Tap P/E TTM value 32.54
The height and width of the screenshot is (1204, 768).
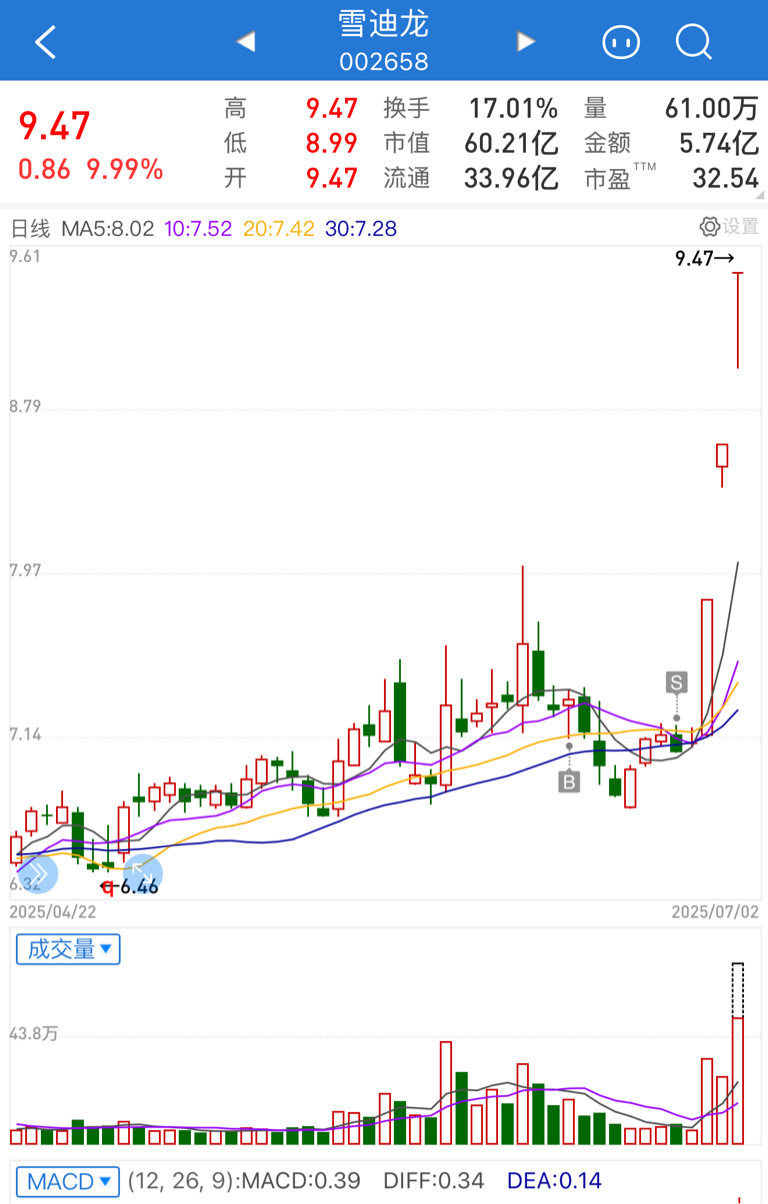(726, 178)
